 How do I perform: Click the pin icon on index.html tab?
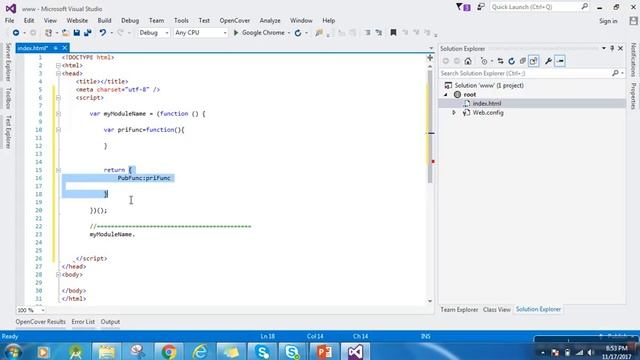(x=56, y=48)
